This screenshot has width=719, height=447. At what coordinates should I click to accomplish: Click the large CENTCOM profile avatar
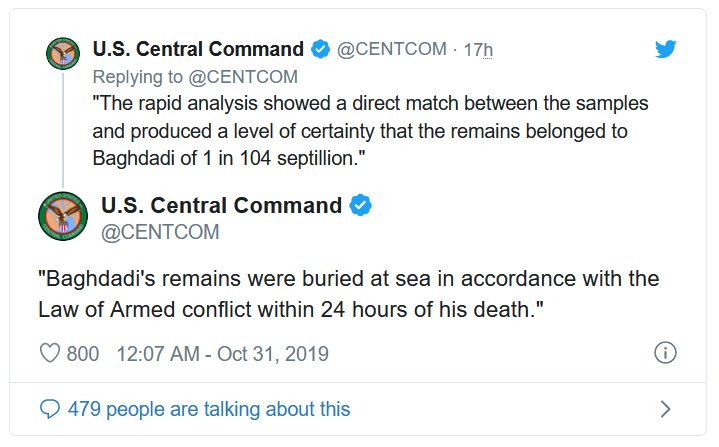[x=63, y=216]
